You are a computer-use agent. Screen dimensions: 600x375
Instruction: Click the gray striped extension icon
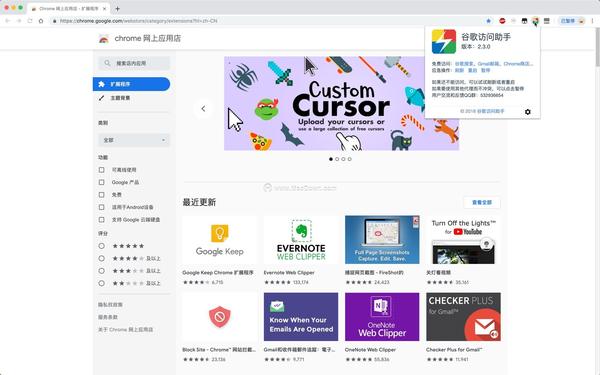click(x=546, y=21)
